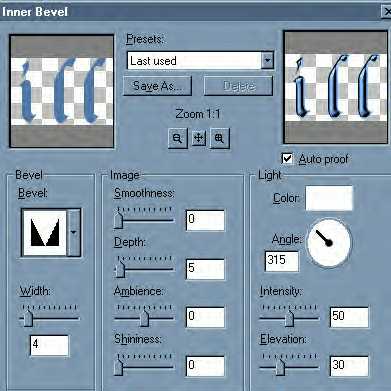Click the original text preview thumbnail
Image resolution: width=391 pixels, height=391 pixels.
click(x=62, y=91)
